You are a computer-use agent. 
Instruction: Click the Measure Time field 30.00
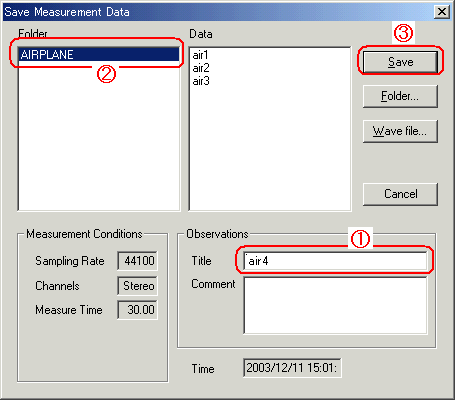(137, 310)
